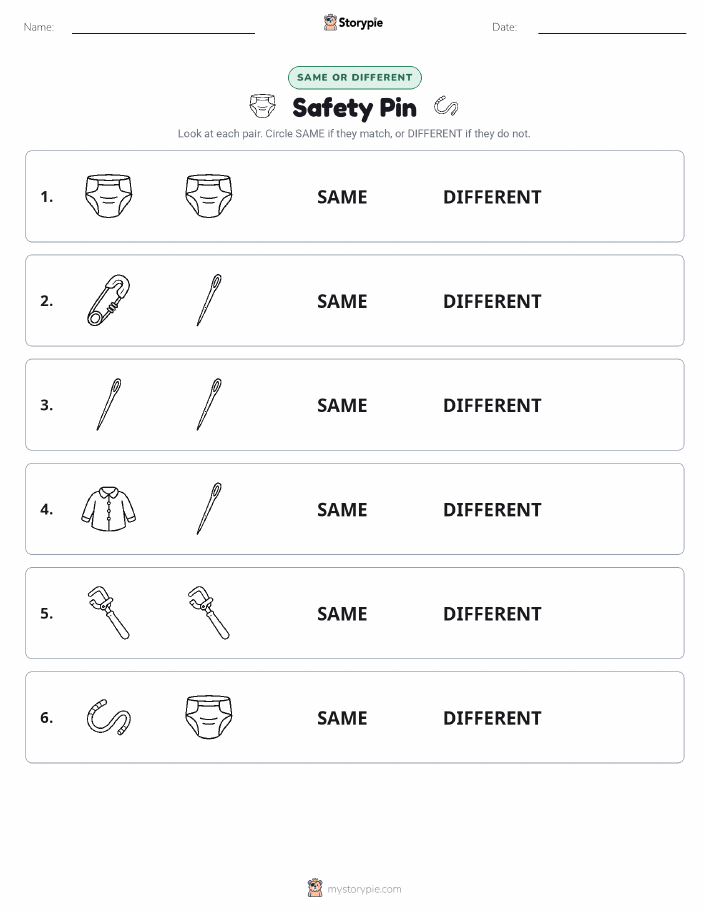Viewport: 709px width, 917px height.
Task: Click the Storypie logo at the top
Action: click(353, 23)
